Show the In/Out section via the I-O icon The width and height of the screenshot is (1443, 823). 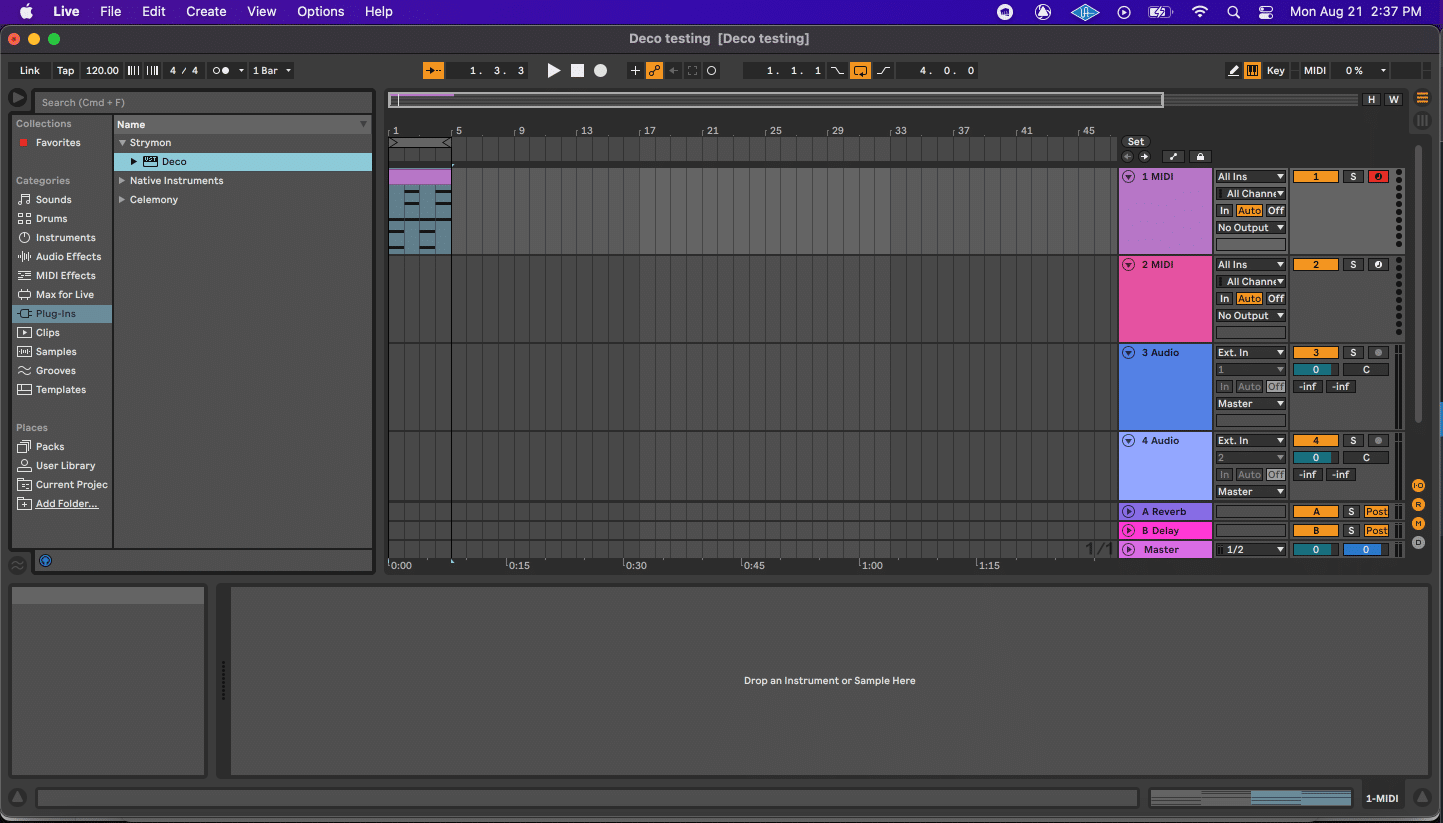pyautogui.click(x=1418, y=485)
